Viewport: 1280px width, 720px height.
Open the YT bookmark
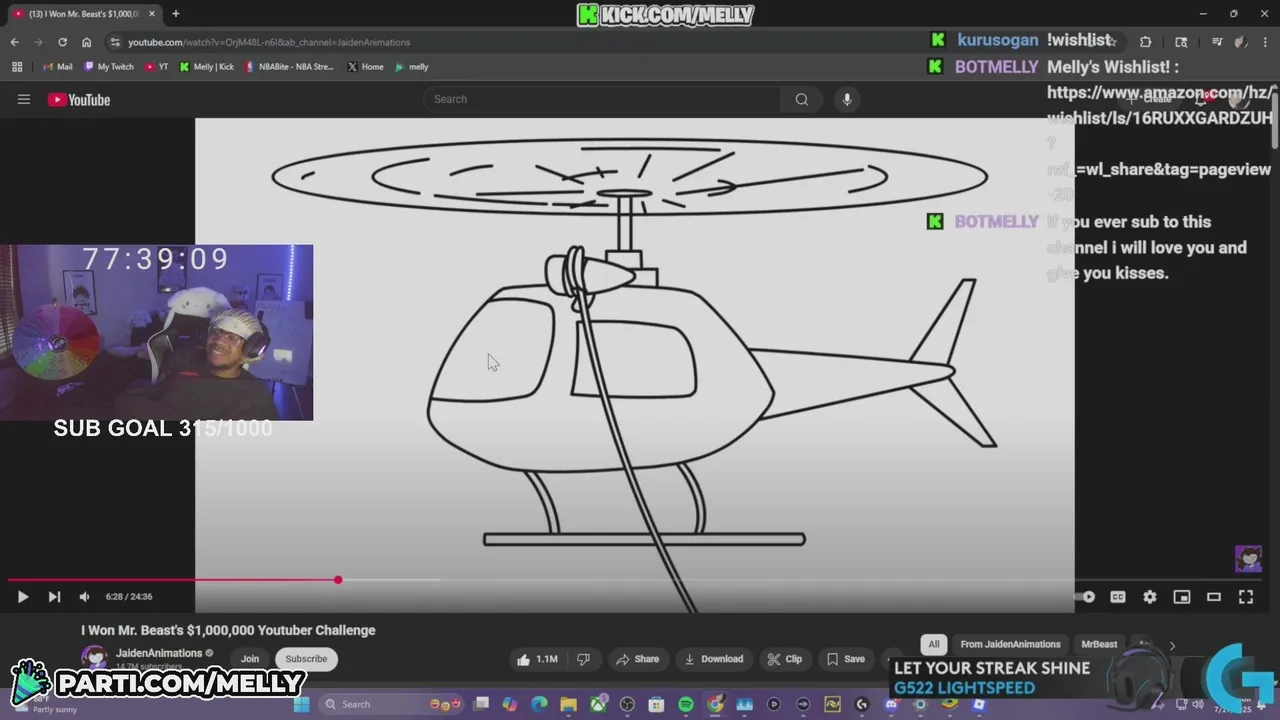click(157, 67)
